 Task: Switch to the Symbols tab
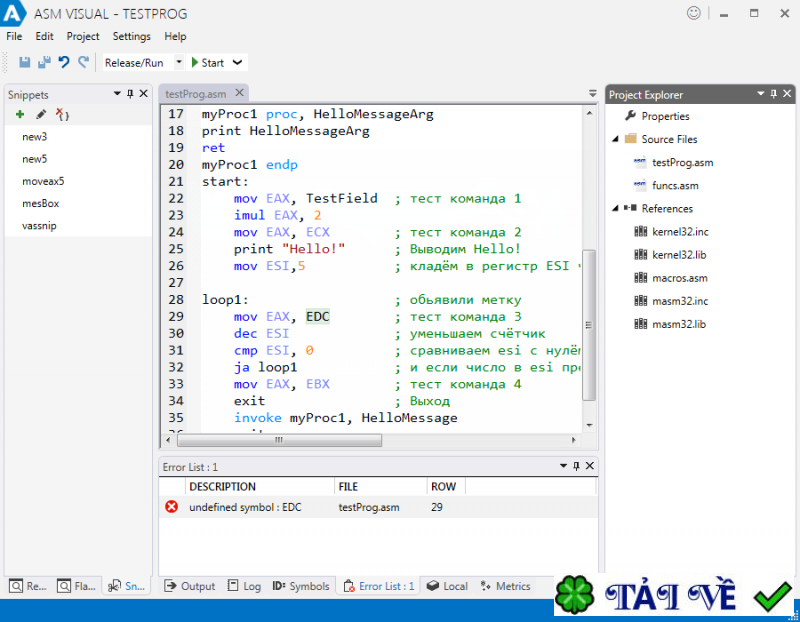pos(301,586)
